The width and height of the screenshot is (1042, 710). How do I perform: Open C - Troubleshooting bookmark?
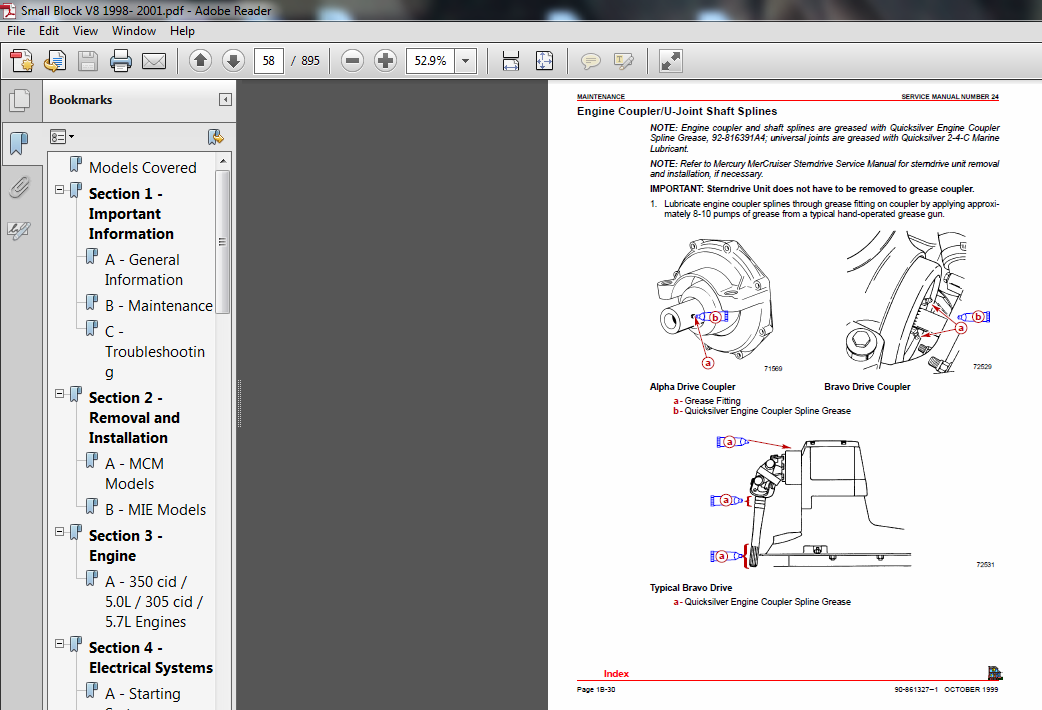point(154,352)
